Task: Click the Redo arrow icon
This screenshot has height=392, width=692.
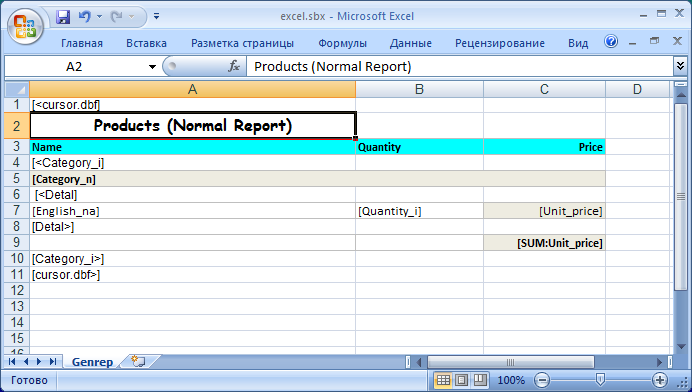Action: (x=116, y=17)
